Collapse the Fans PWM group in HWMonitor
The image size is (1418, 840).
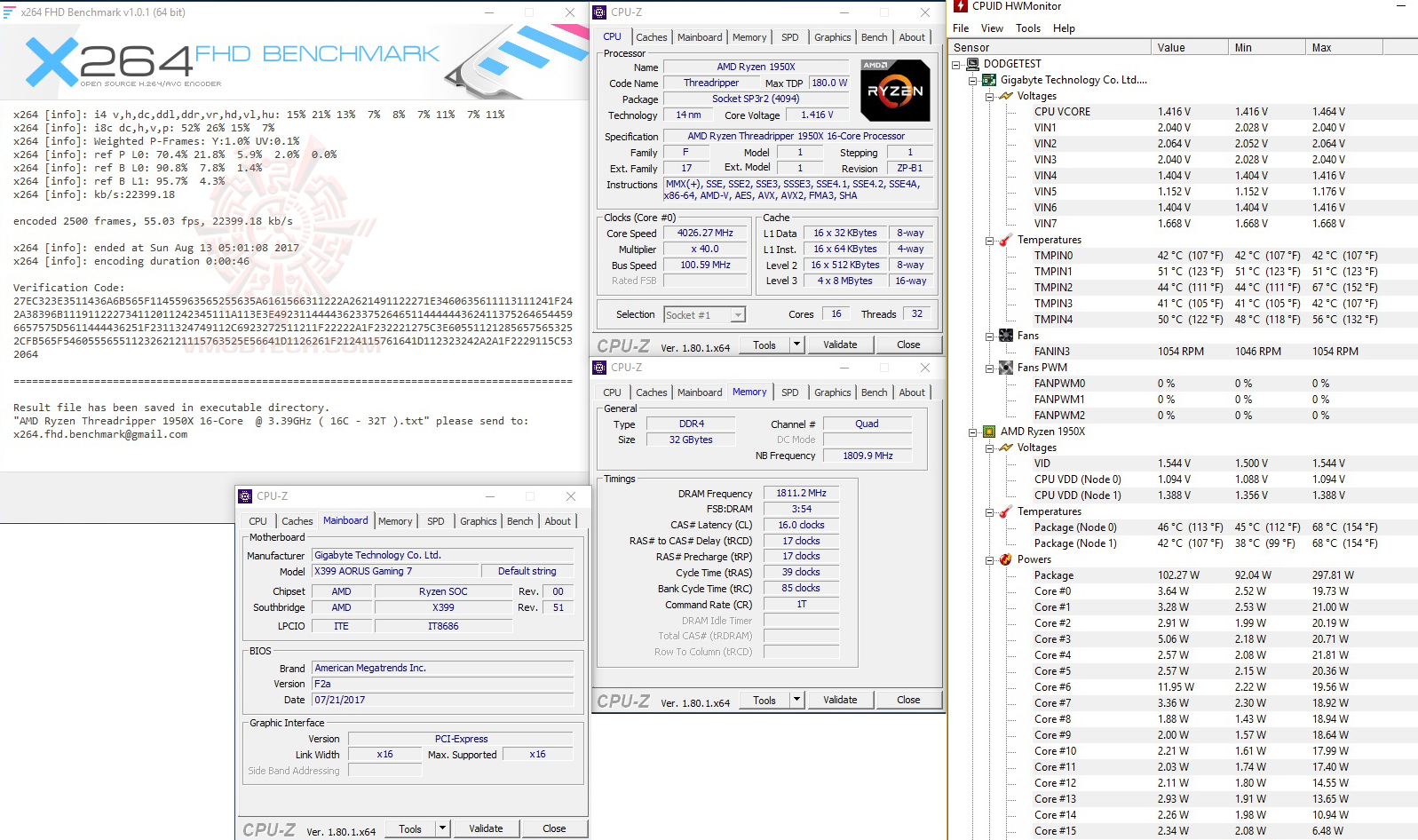pyautogui.click(x=990, y=368)
